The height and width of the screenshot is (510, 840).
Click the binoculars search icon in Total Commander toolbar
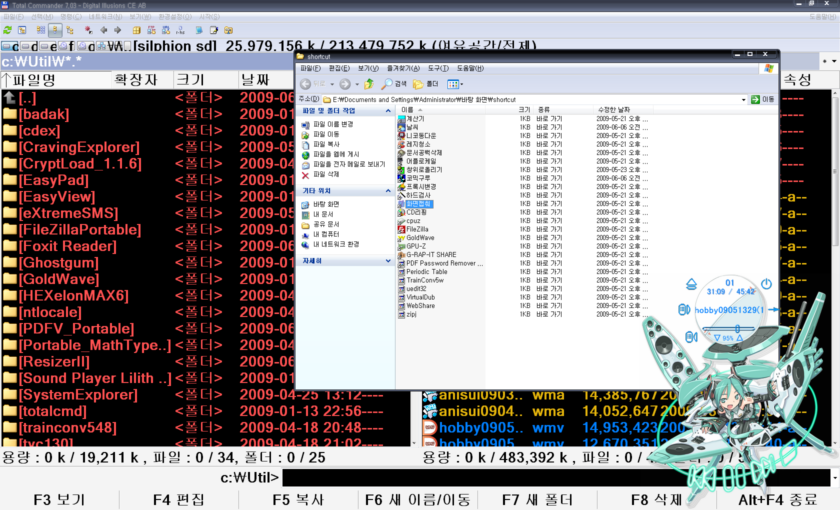point(229,30)
